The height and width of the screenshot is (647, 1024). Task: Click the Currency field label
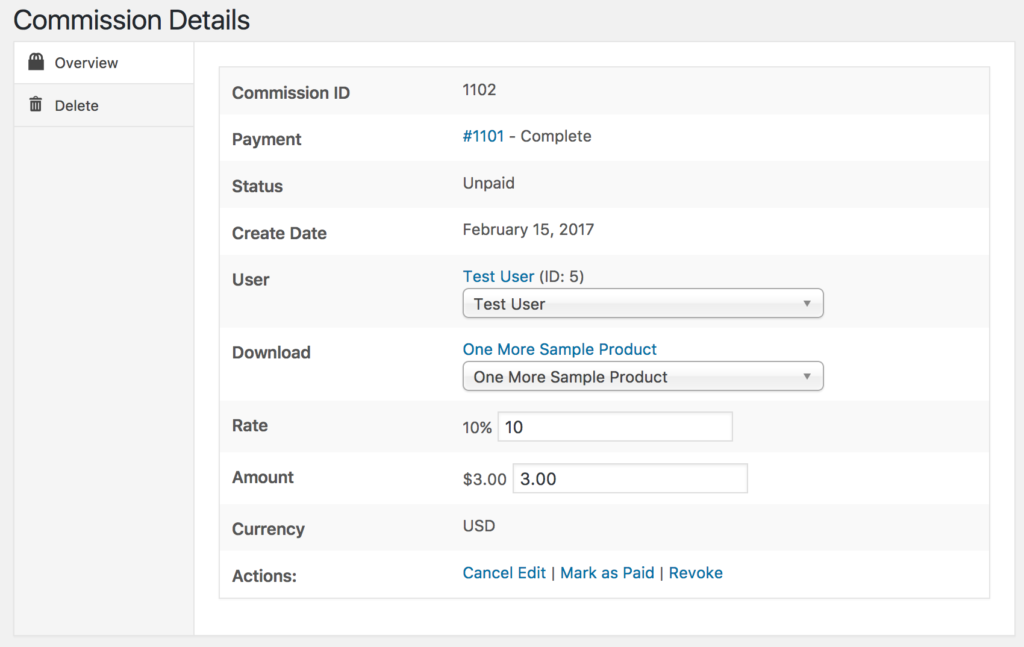[268, 529]
